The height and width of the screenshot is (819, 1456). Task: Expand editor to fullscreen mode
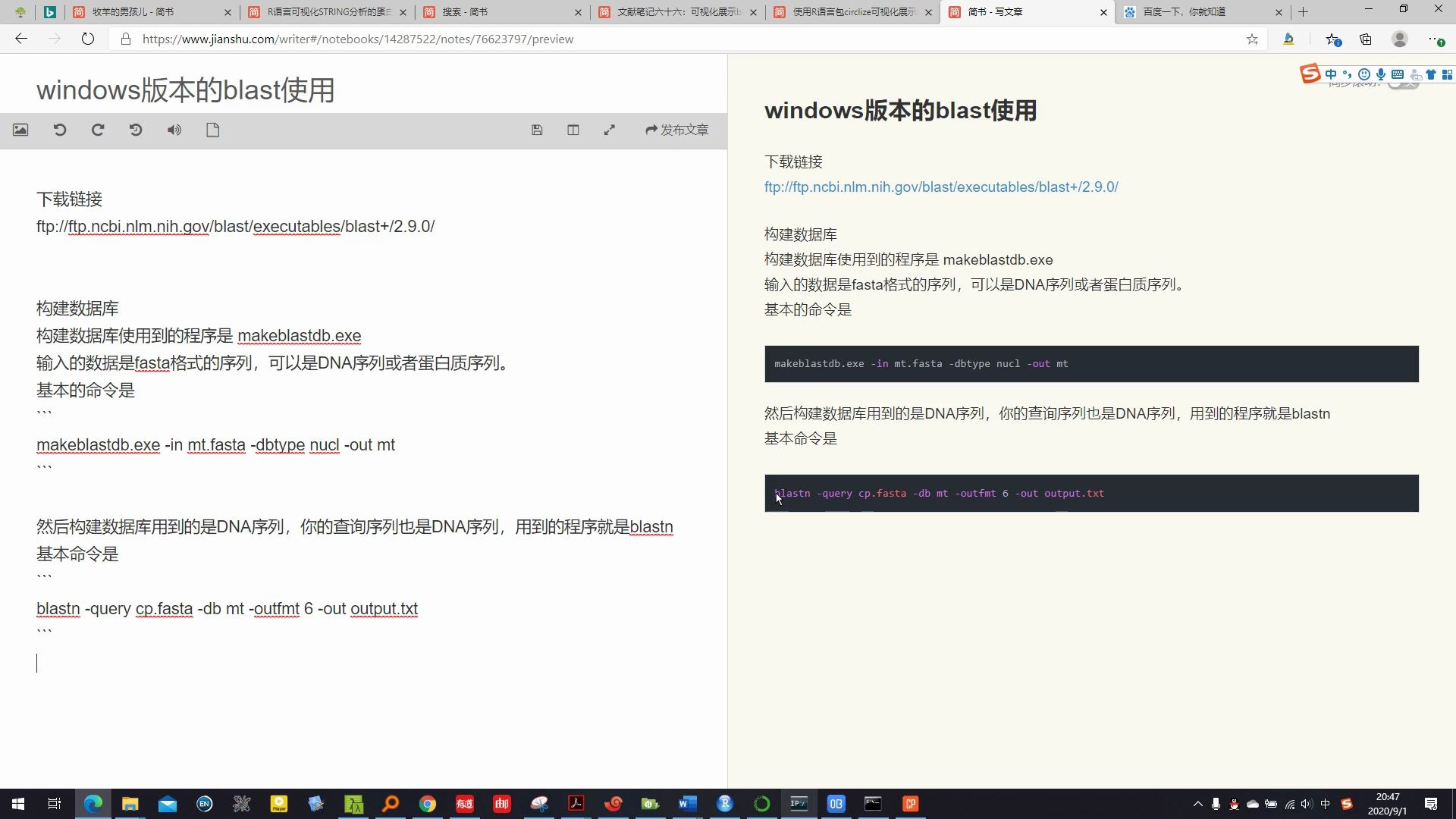coord(609,130)
